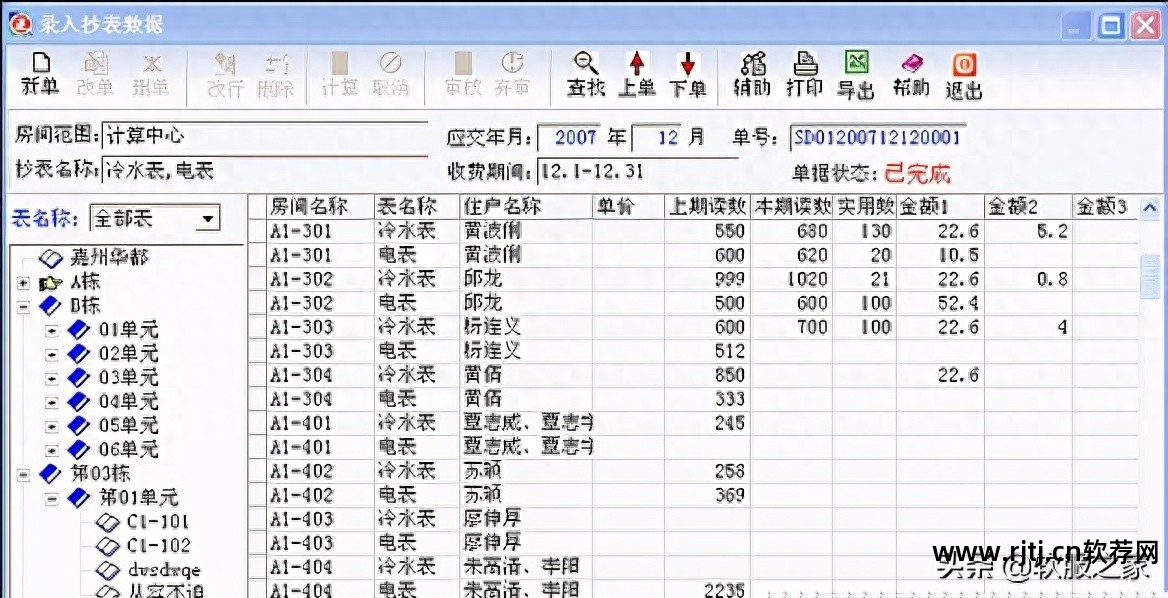
Task: Open 帮助 help book icon
Action: pos(911,63)
